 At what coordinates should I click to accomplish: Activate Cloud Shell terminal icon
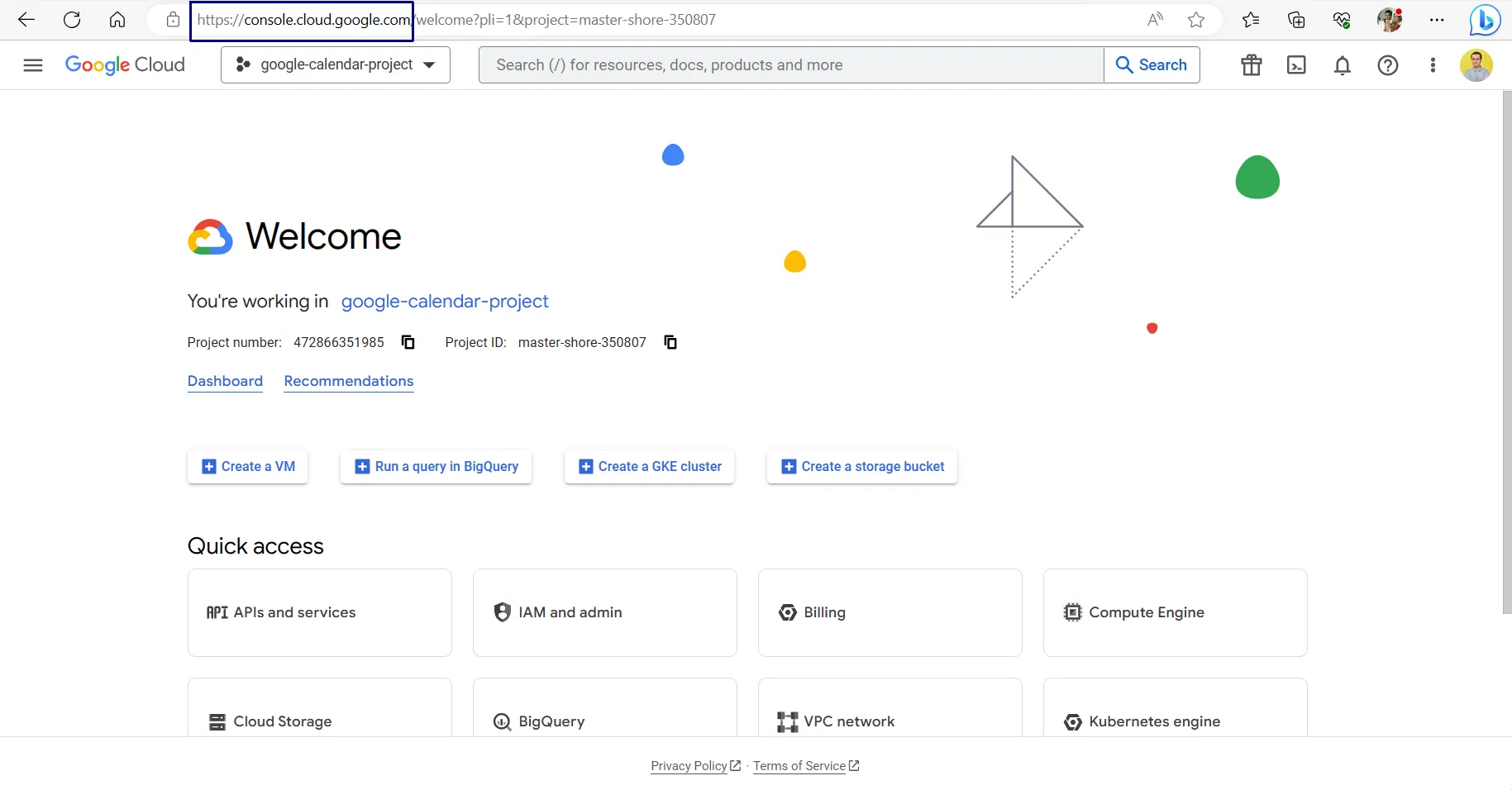point(1297,65)
